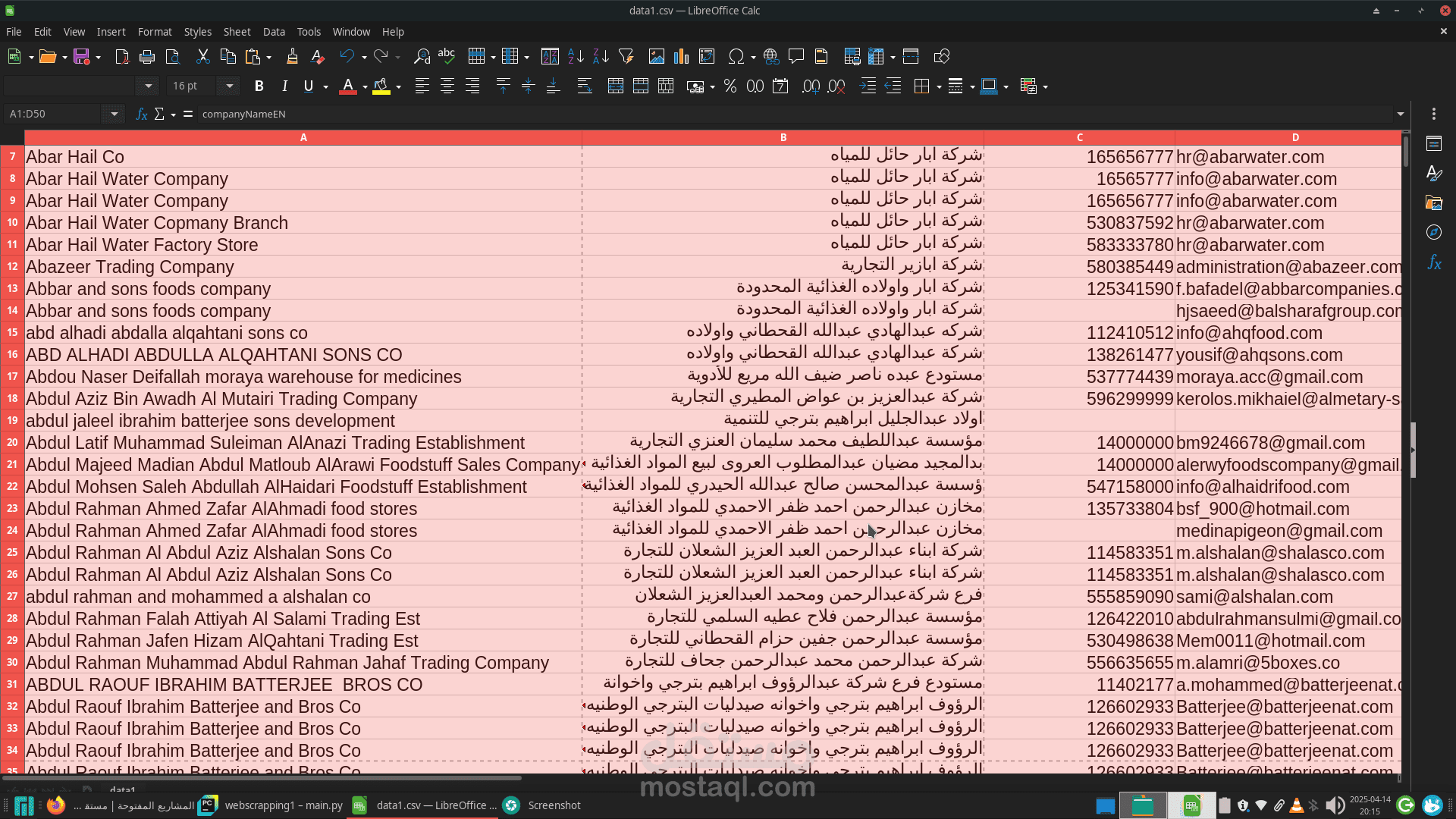Switch to webscrapping1 main.py taskbar window
This screenshot has height=819, width=1456.
271,805
